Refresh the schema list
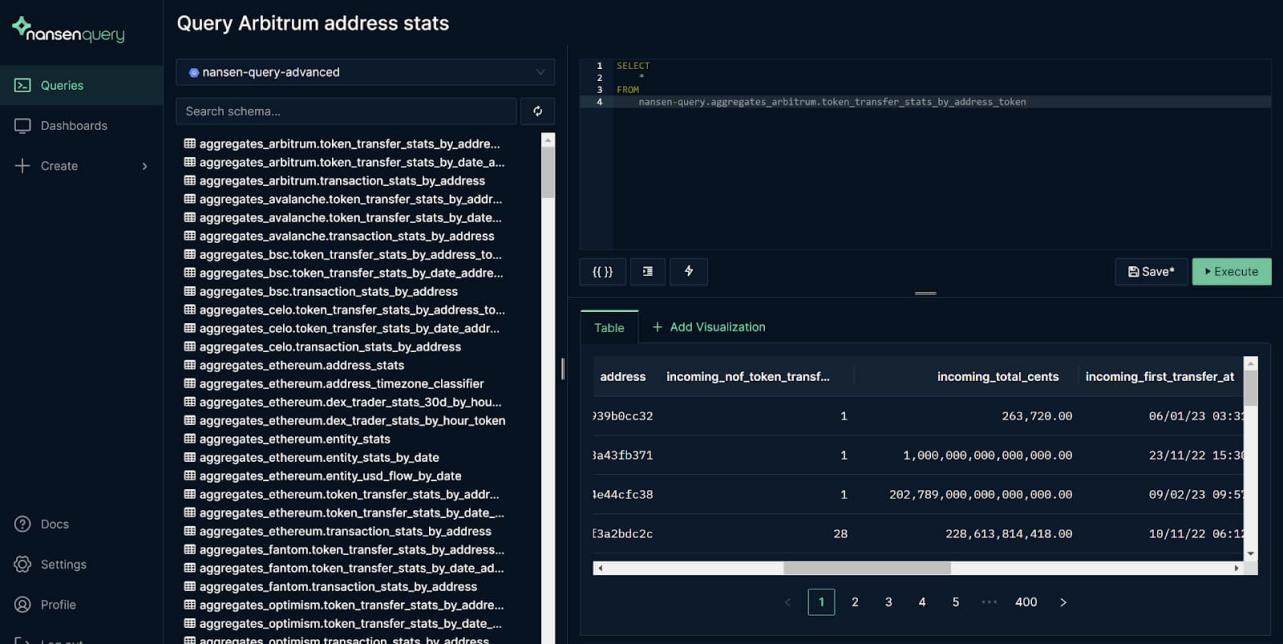1283x644 pixels. [x=538, y=111]
